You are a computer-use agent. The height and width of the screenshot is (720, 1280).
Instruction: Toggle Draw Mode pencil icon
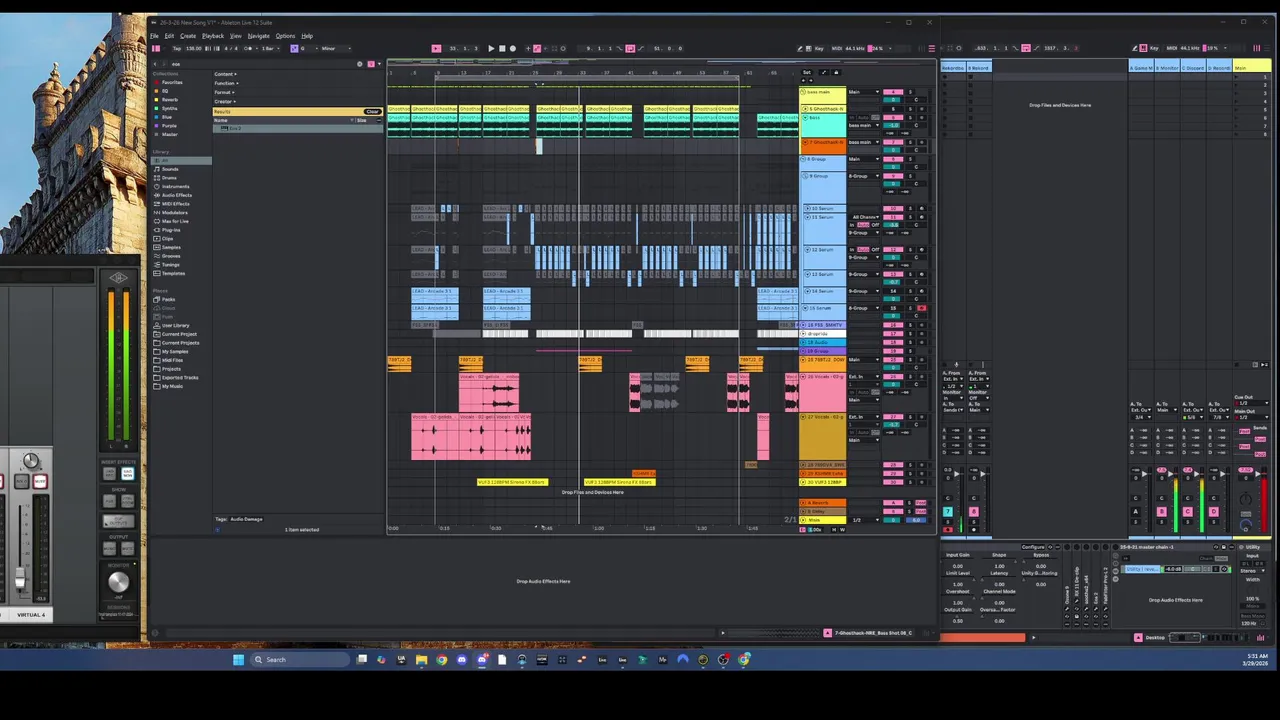800,48
